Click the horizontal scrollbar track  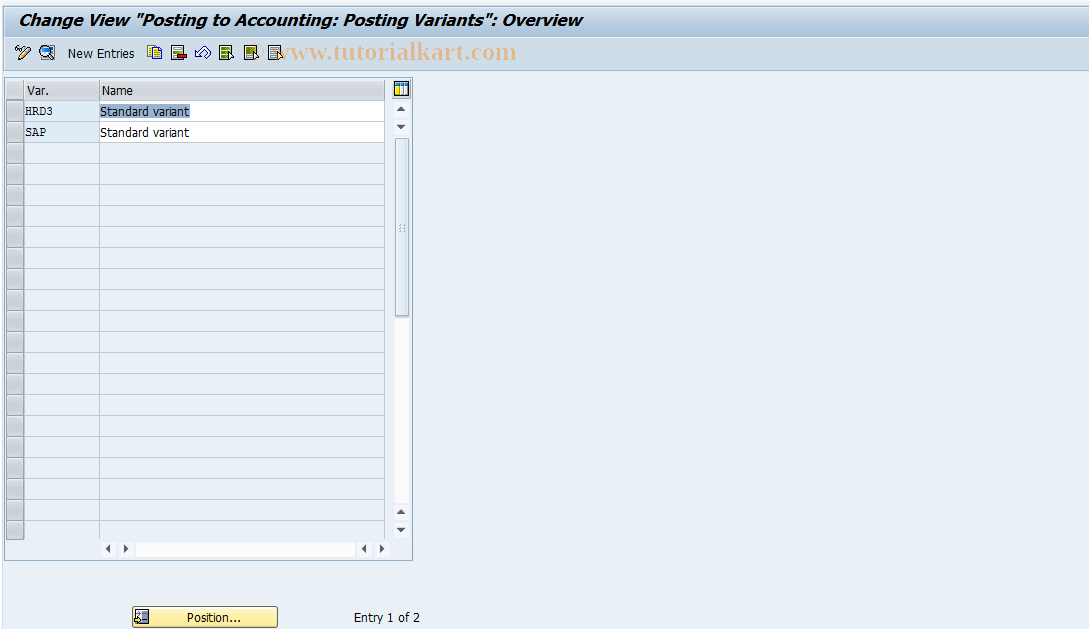coord(245,548)
